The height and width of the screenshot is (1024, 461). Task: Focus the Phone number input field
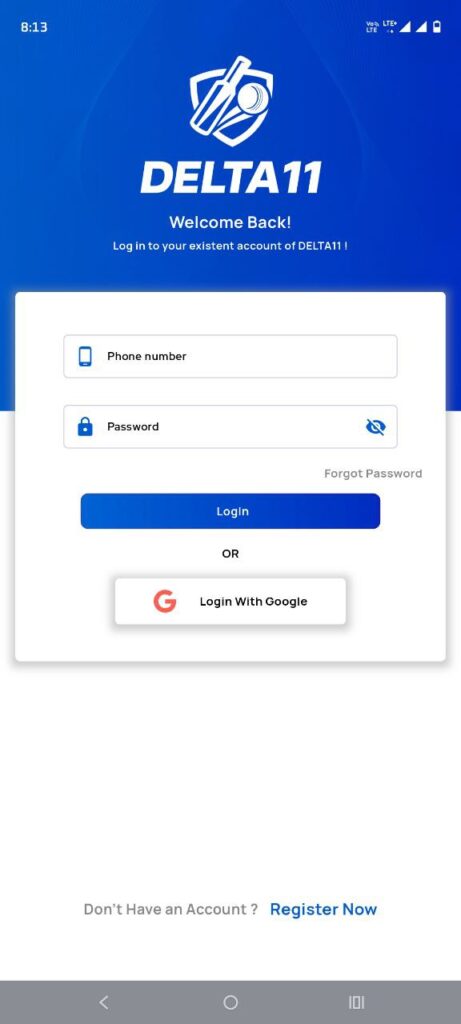coord(230,357)
